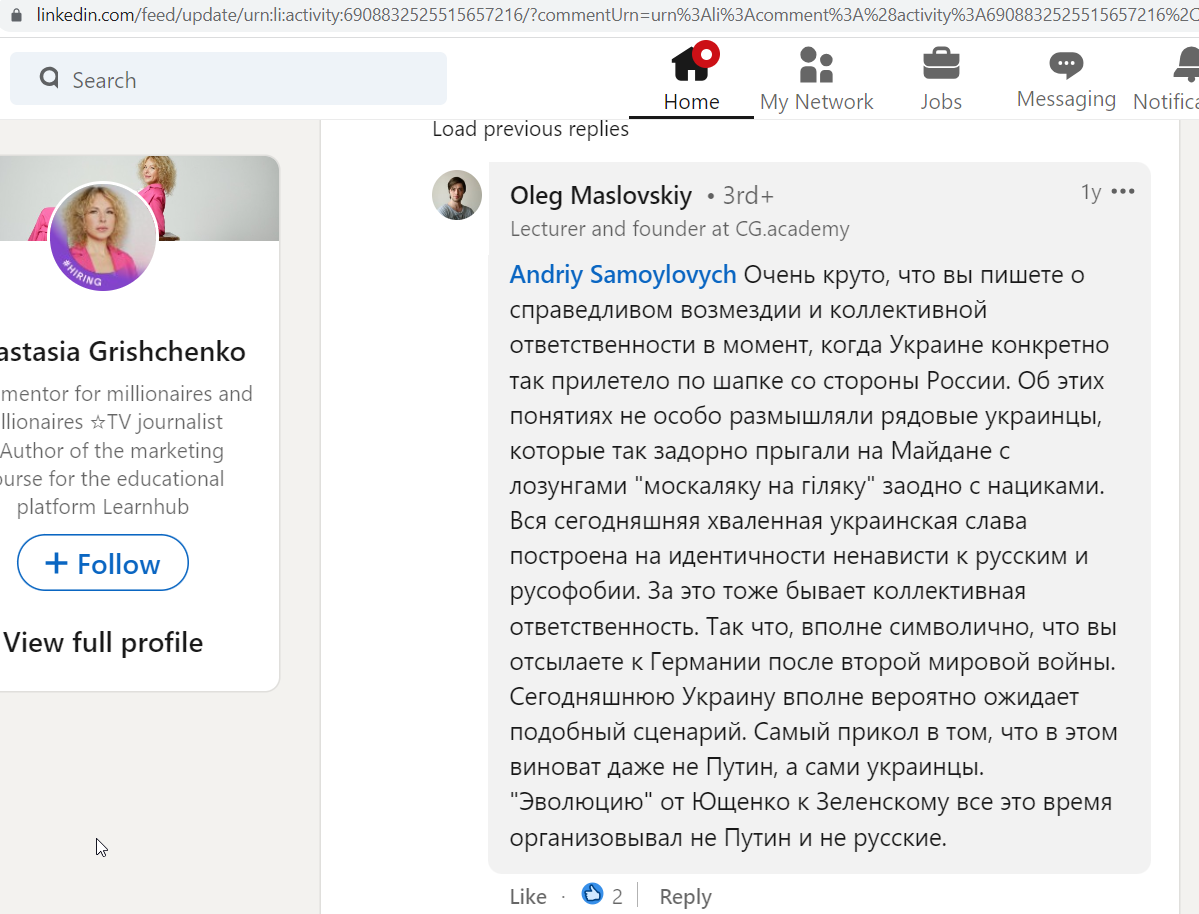View the 2 reactions count
This screenshot has height=914, width=1199.
coord(617,896)
